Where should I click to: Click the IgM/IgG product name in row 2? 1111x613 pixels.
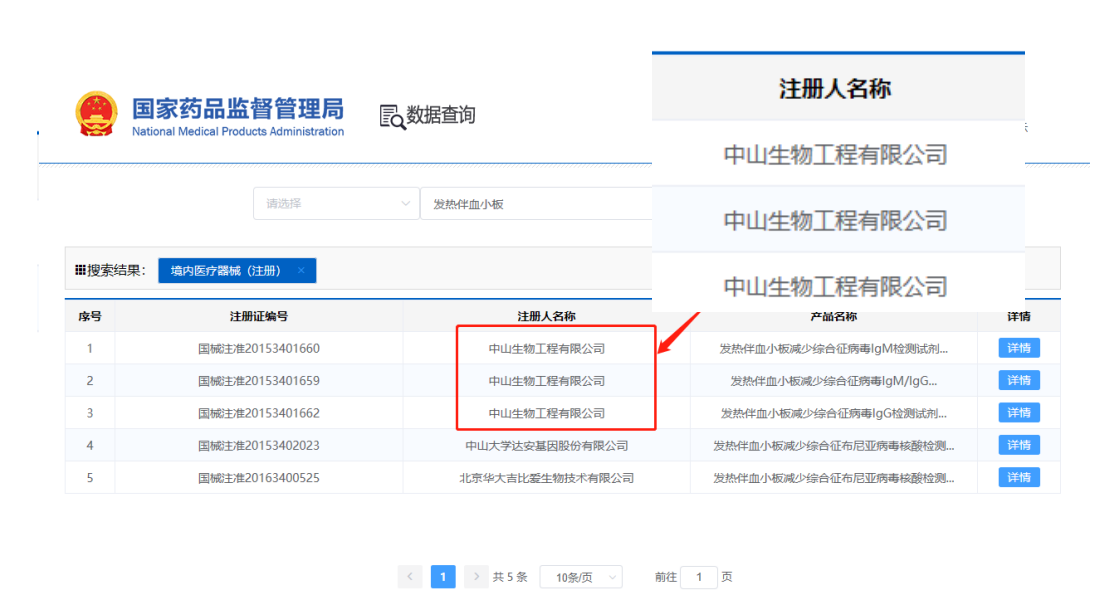tap(834, 381)
